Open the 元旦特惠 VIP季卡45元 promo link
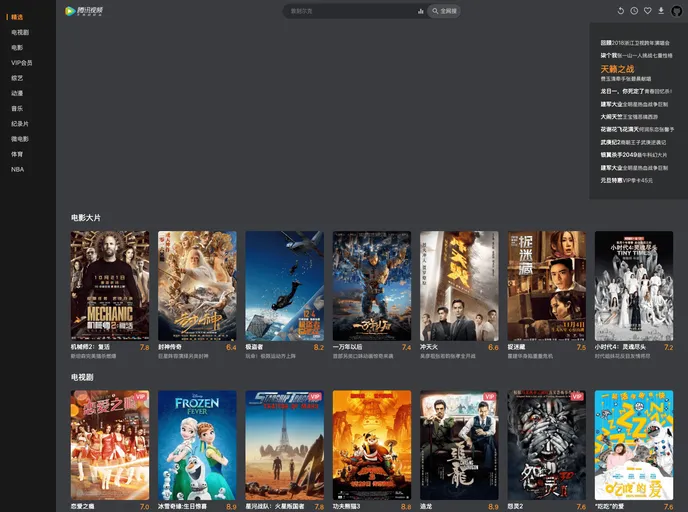This screenshot has height=512, width=688. [627, 180]
